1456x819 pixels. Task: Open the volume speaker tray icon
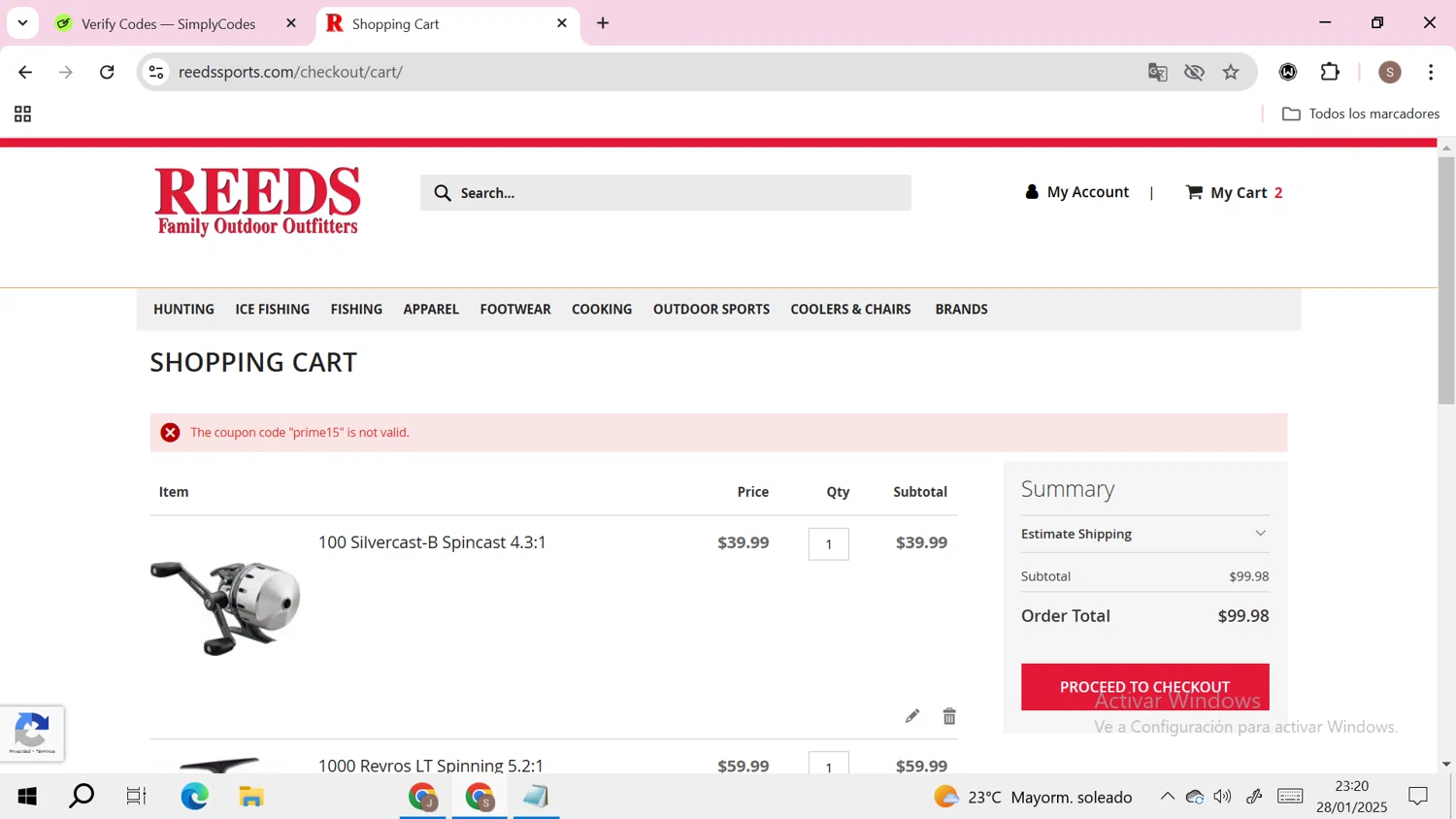pos(1223,797)
